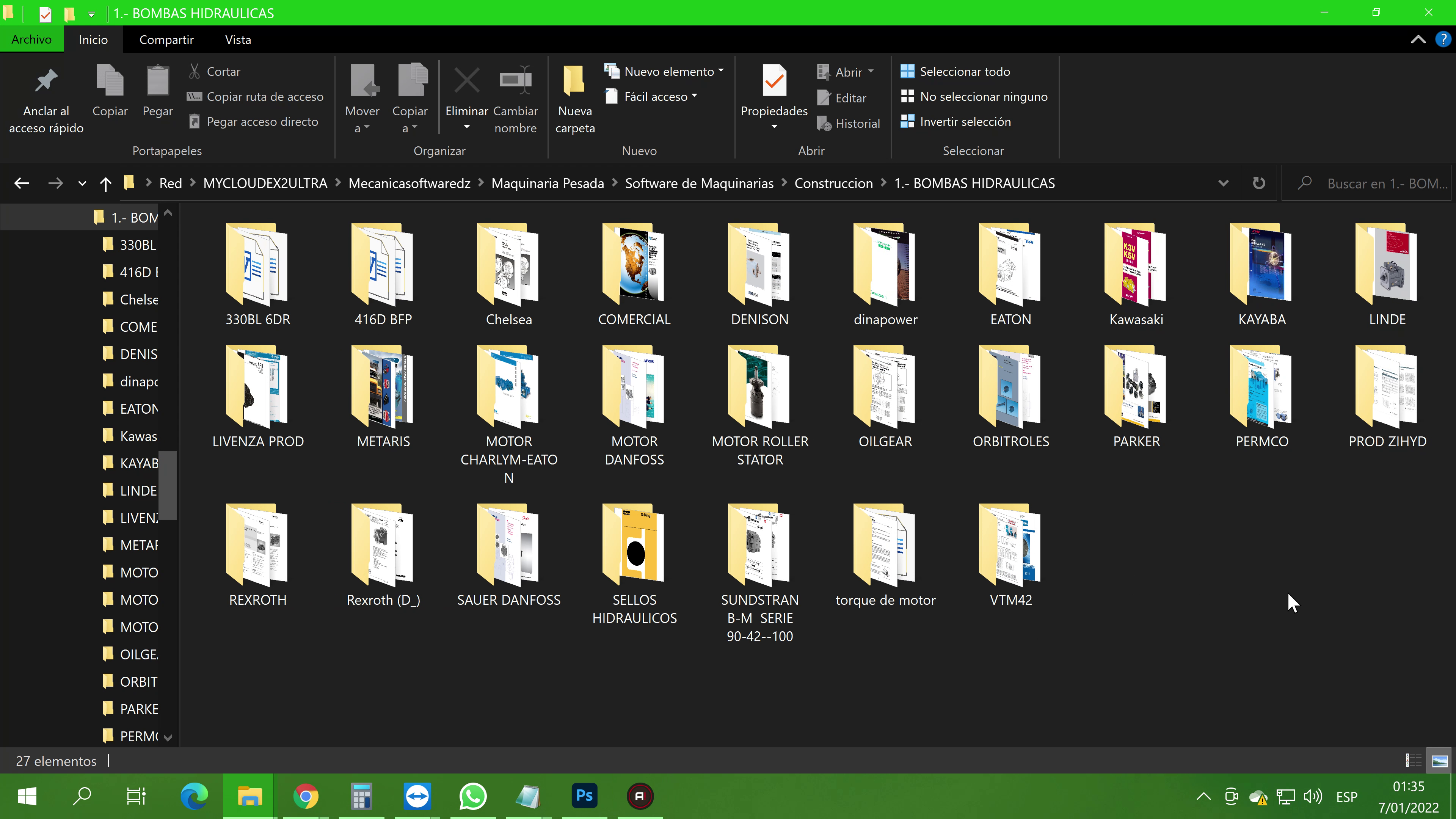Open the Vista ribbon tab
1456x819 pixels.
pos(237,39)
